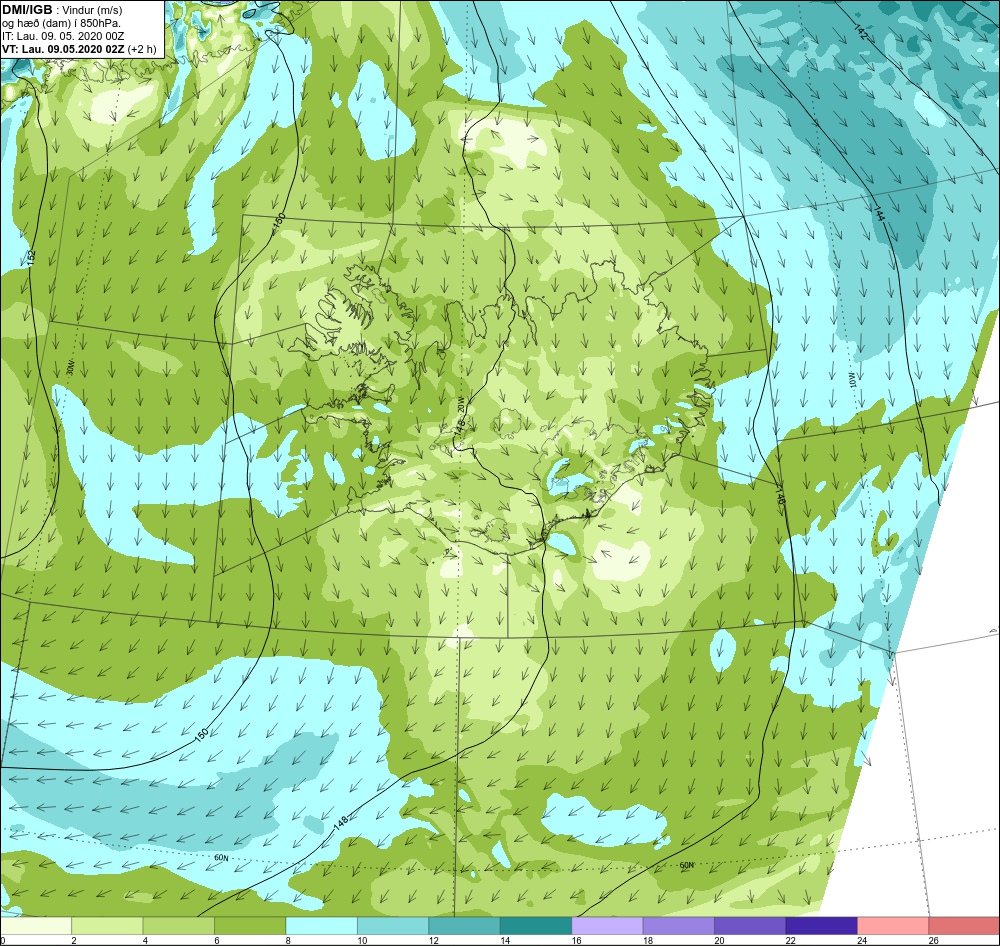This screenshot has height=946, width=1000.
Task: Click the '148' contour label in the south
Action: (x=341, y=824)
